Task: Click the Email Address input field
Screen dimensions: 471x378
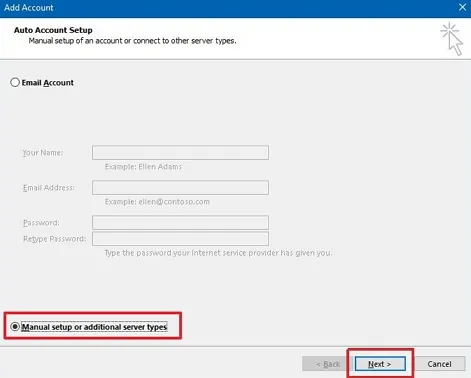Action: (180, 187)
